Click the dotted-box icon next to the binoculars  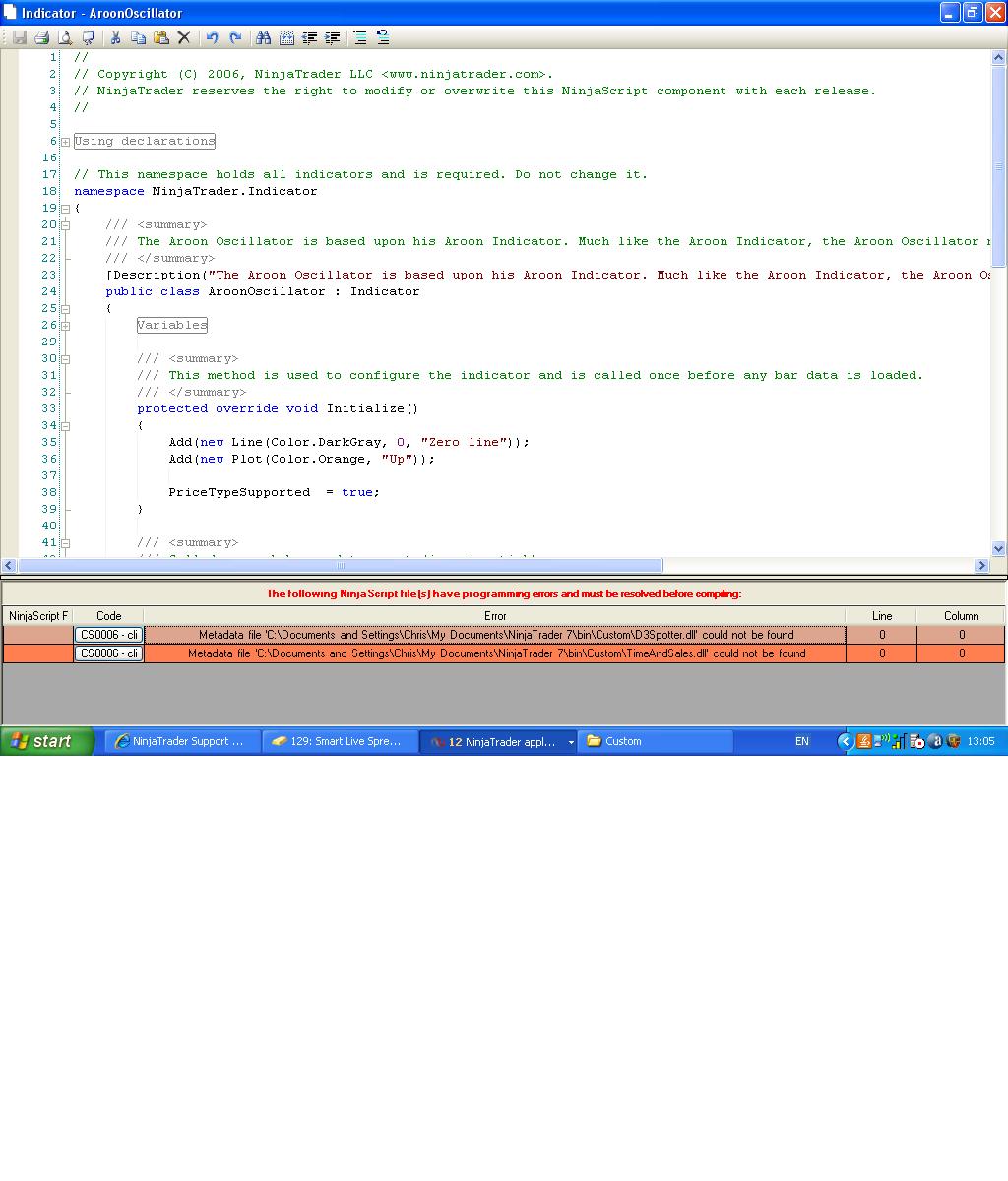click(x=286, y=37)
